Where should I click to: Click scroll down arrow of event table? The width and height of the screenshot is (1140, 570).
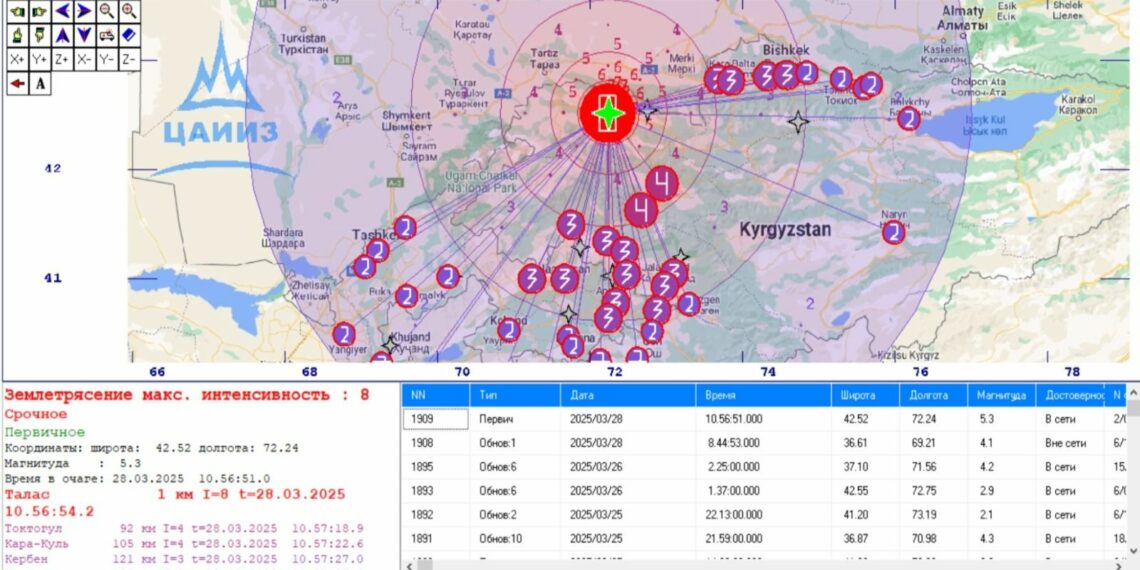(1132, 551)
